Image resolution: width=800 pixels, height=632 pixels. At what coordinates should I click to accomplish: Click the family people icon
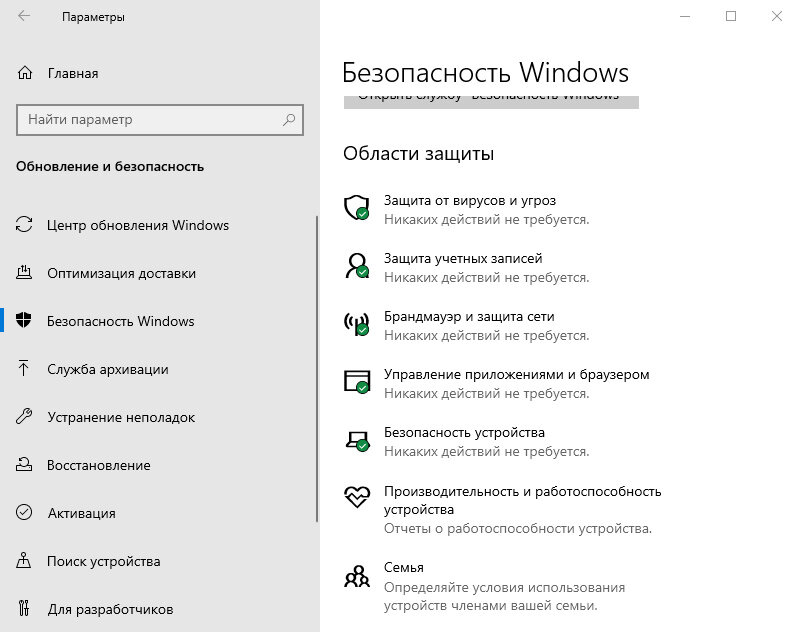coord(357,576)
